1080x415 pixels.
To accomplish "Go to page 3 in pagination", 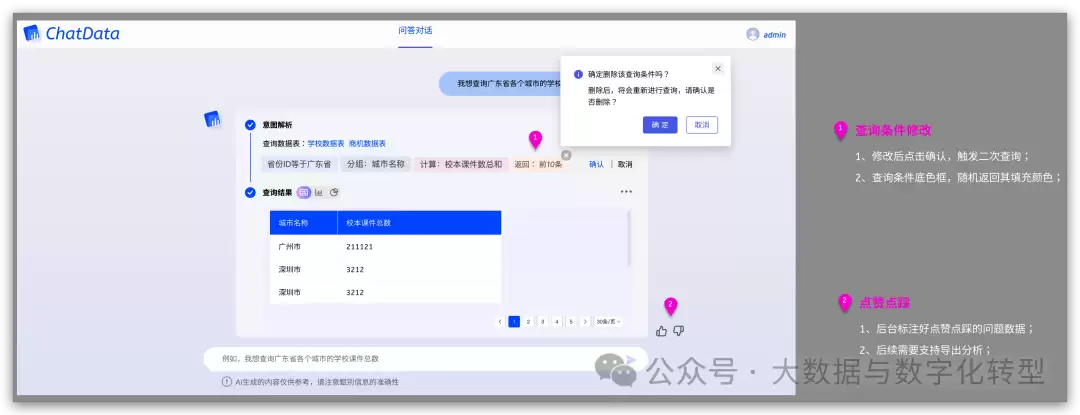I will pos(543,321).
